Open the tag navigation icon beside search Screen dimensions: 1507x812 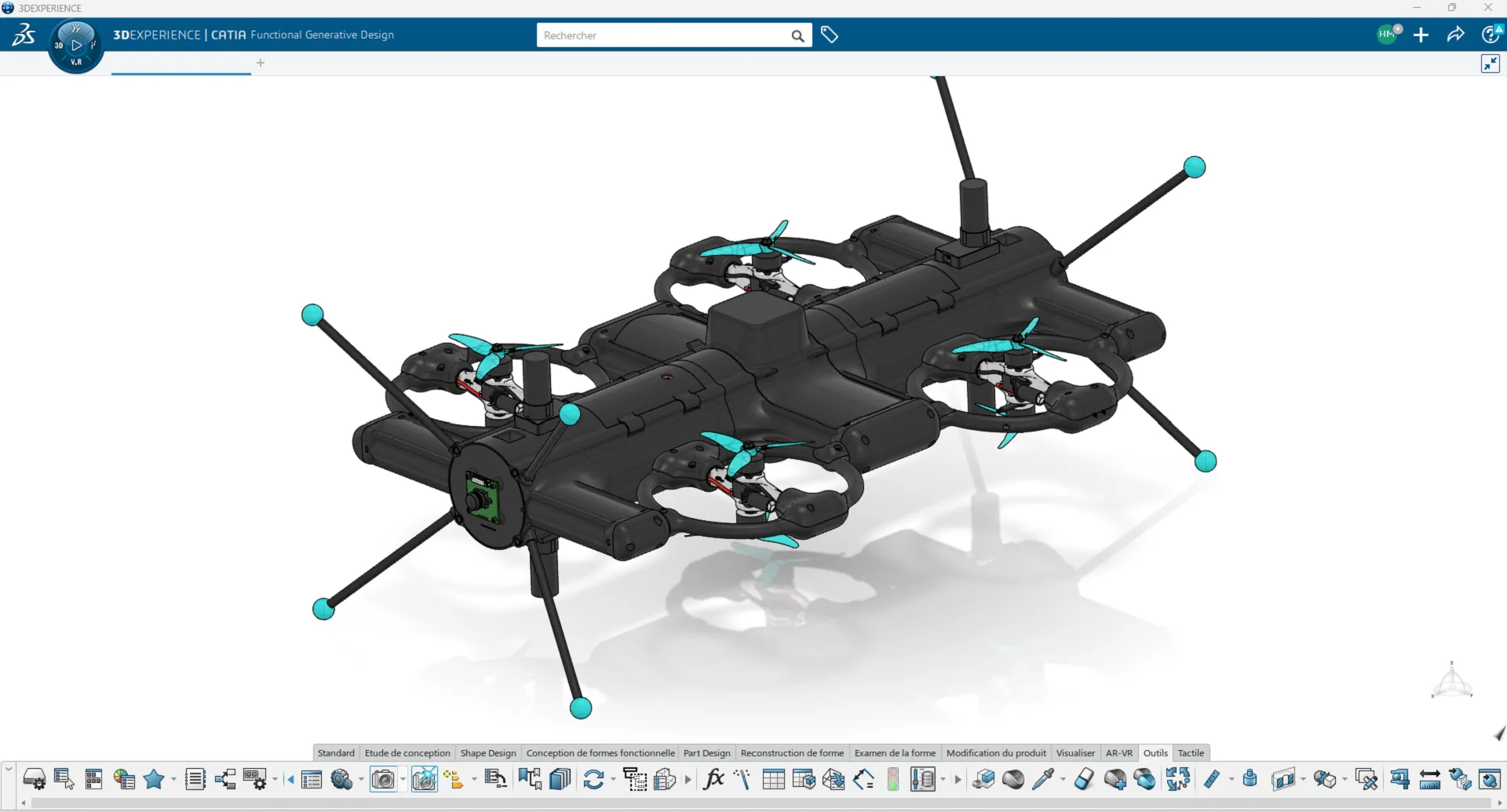point(830,35)
